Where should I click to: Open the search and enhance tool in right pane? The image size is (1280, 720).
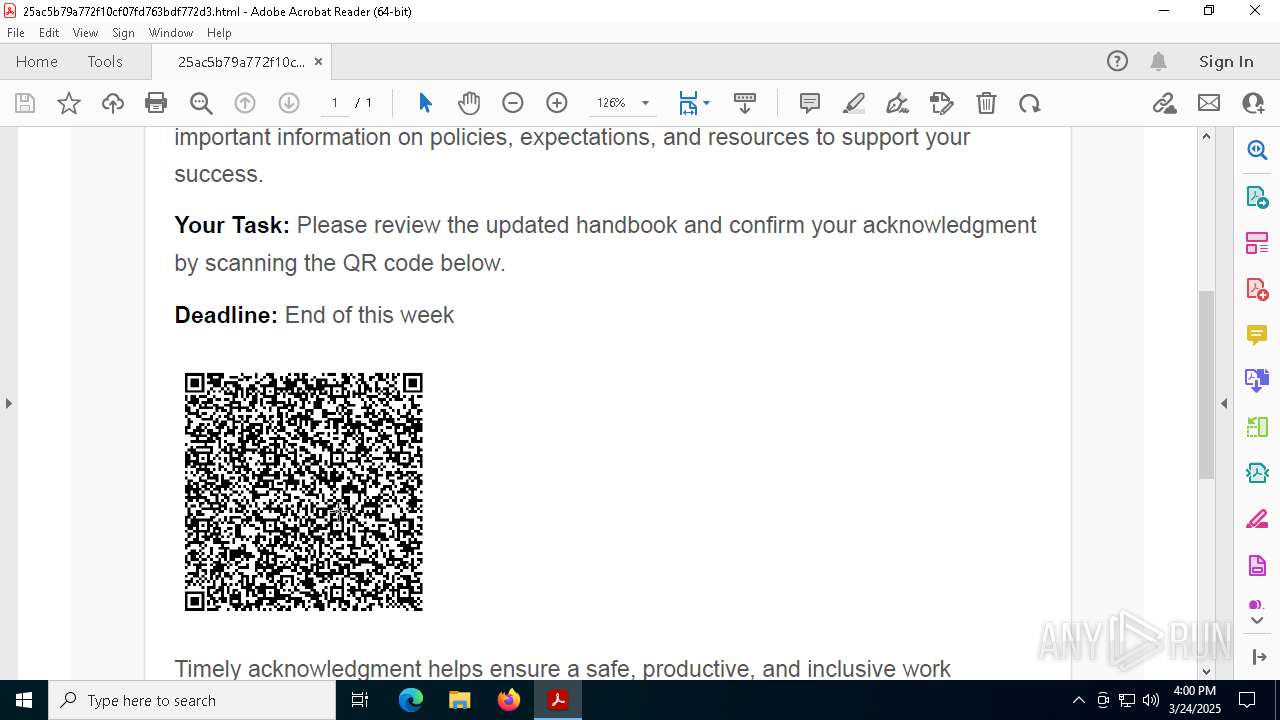click(x=1257, y=150)
